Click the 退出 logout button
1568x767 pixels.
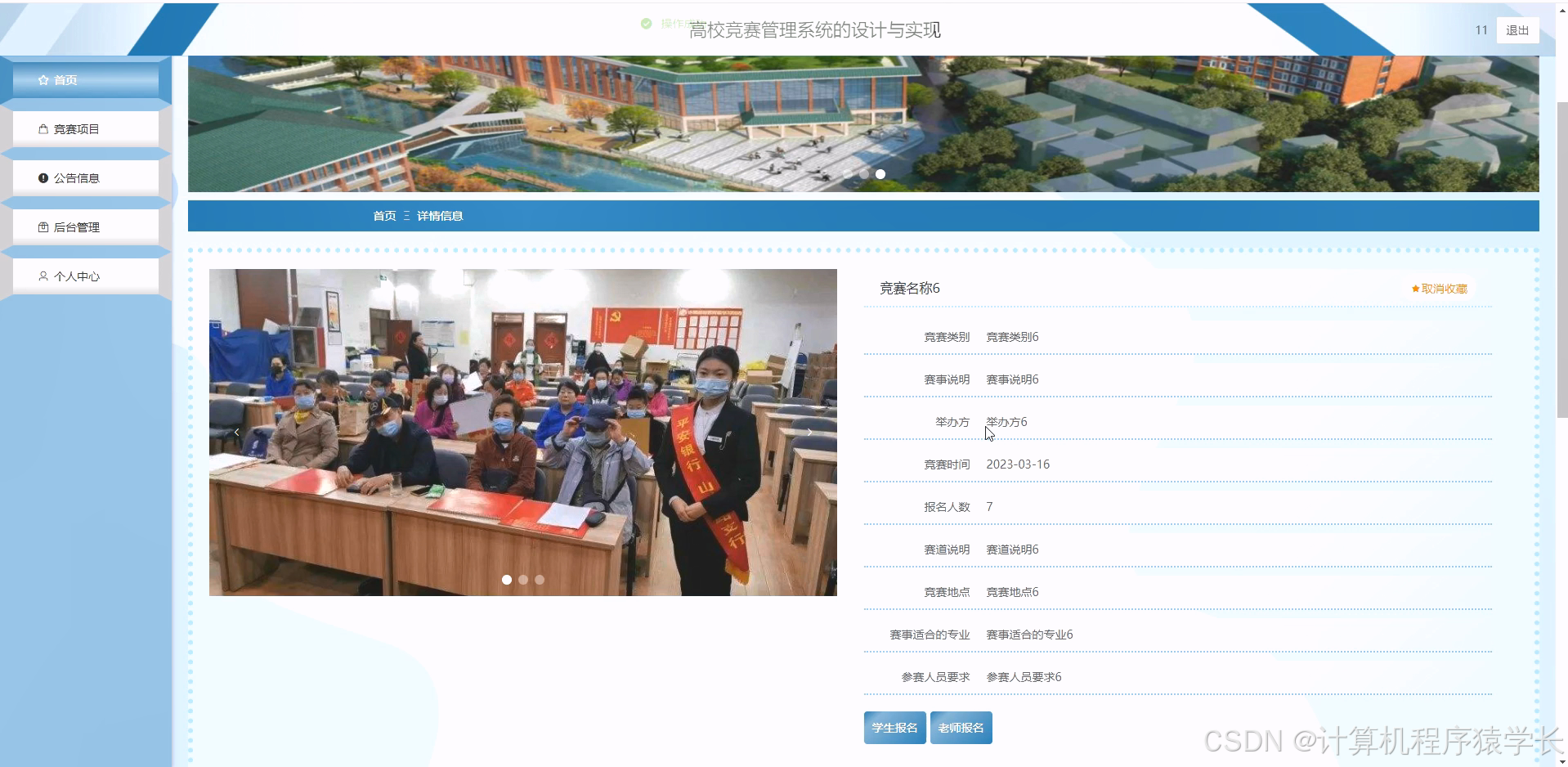[x=1516, y=29]
